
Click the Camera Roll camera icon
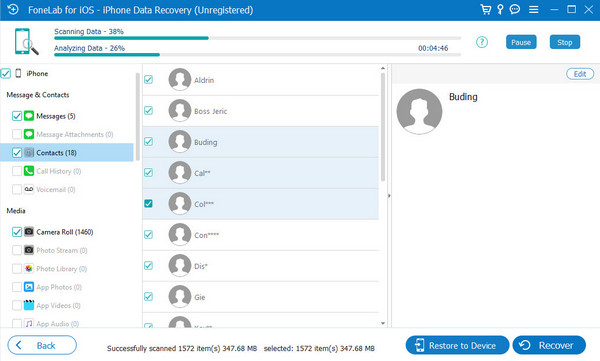(x=29, y=232)
